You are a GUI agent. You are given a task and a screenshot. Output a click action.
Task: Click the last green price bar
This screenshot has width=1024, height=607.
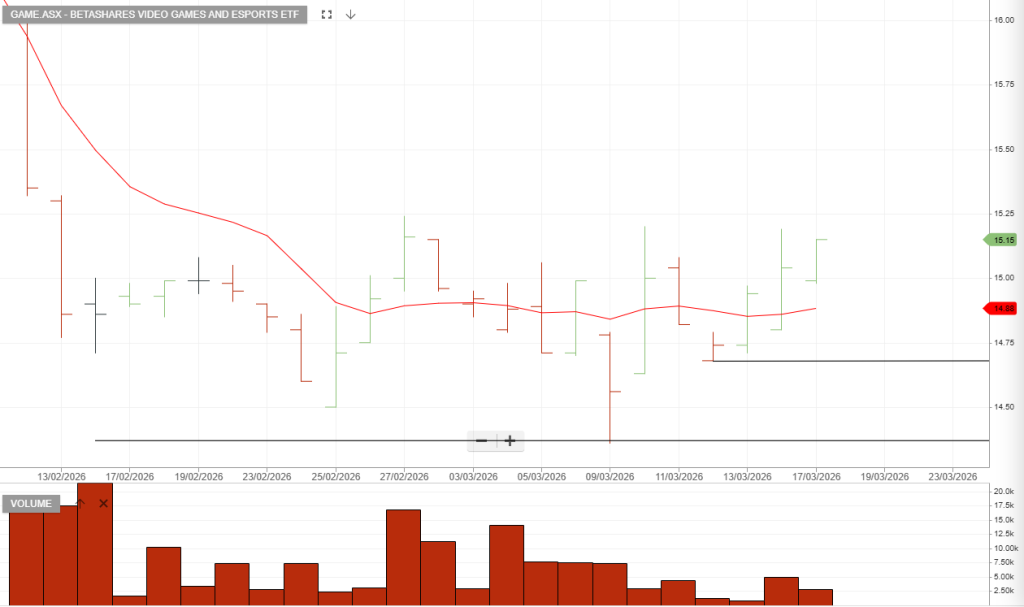pos(817,260)
